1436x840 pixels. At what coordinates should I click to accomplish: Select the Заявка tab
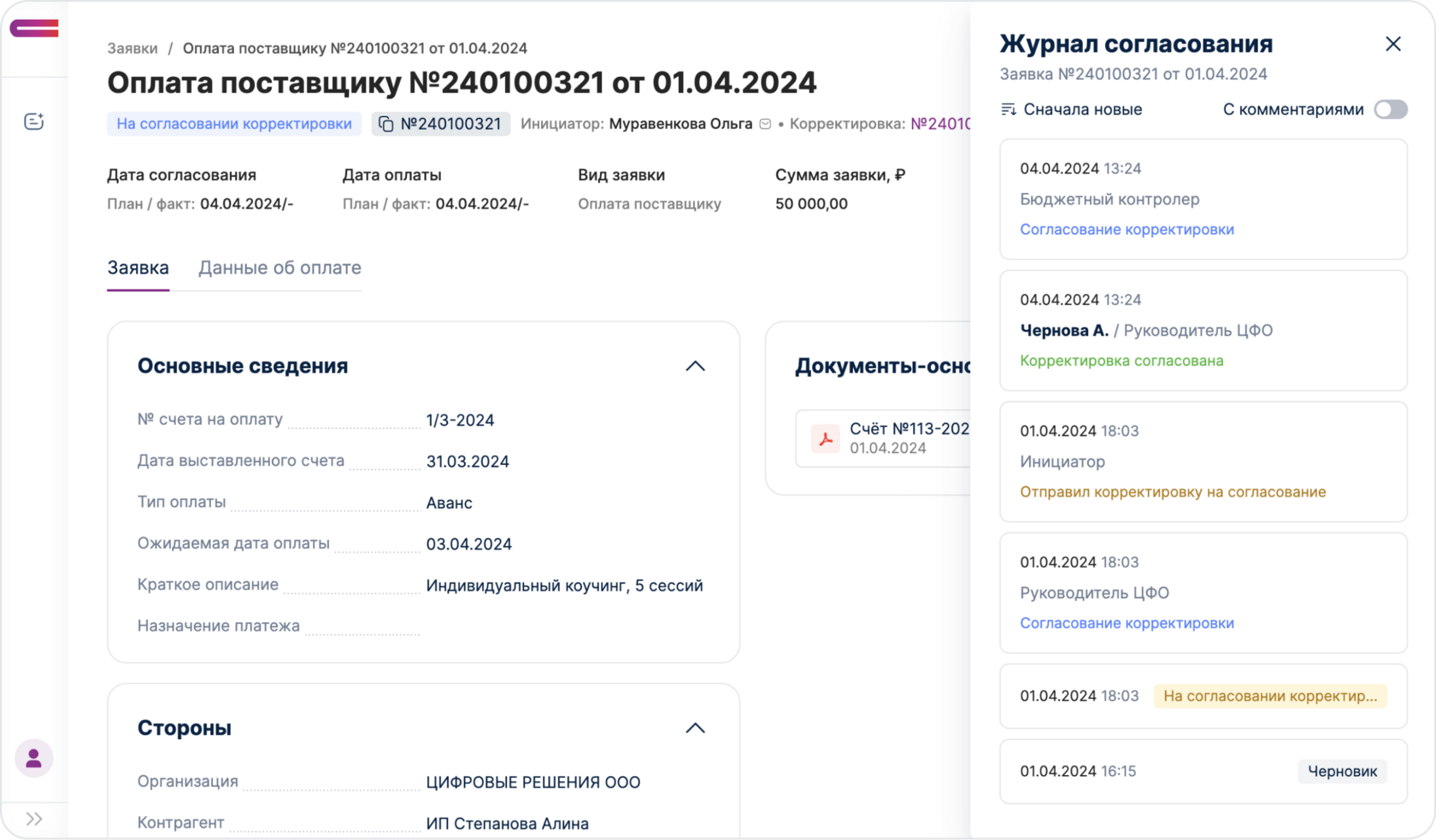pos(138,267)
